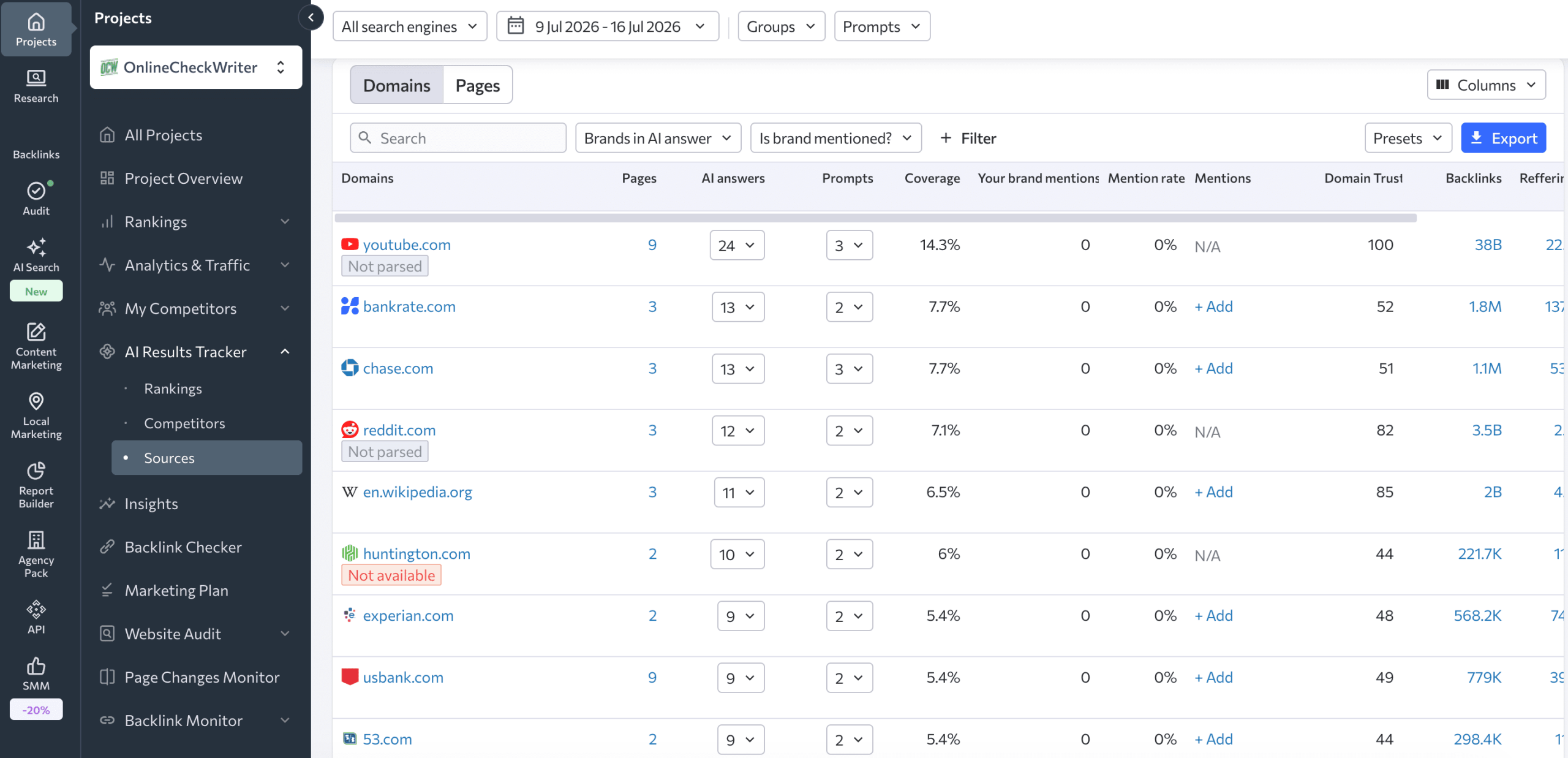
Task: Sort by the Domain Trust column header
Action: 1363,178
